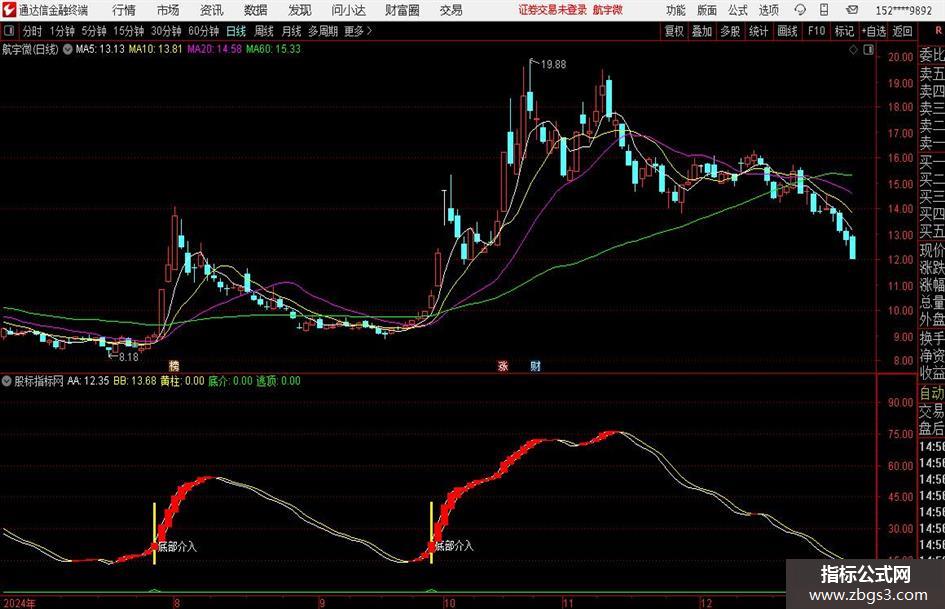Switch to the 5分钟 period tab
The height and width of the screenshot is (609, 945).
(93, 31)
